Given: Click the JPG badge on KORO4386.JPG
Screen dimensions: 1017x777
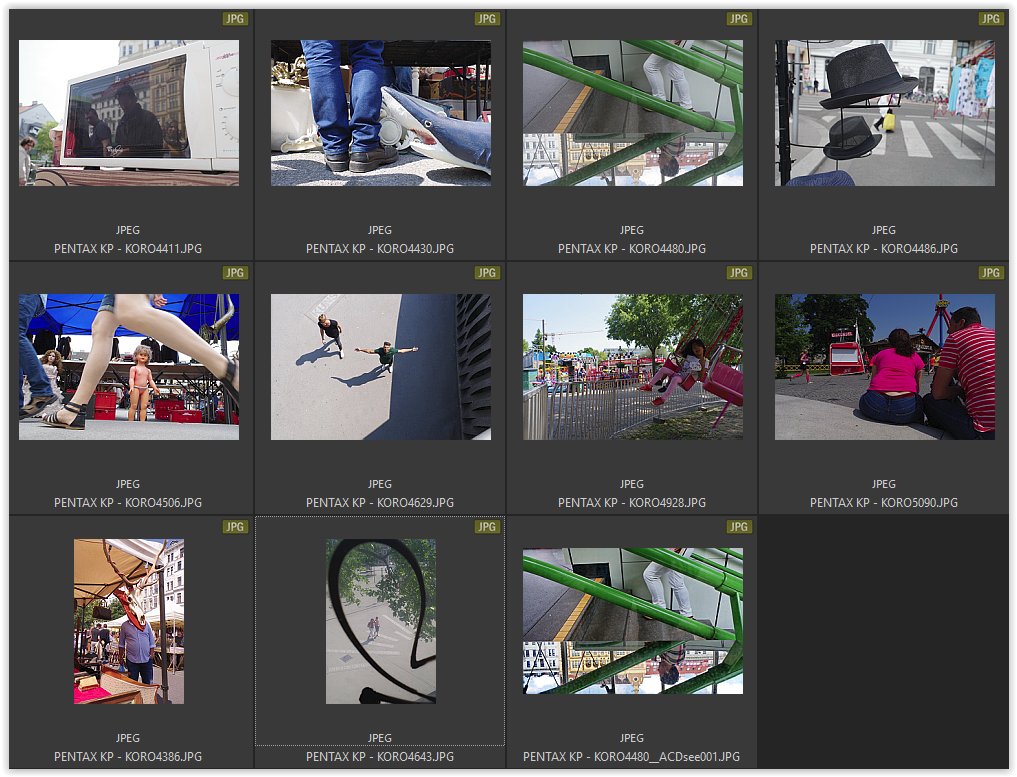Looking at the screenshot, I should [235, 527].
